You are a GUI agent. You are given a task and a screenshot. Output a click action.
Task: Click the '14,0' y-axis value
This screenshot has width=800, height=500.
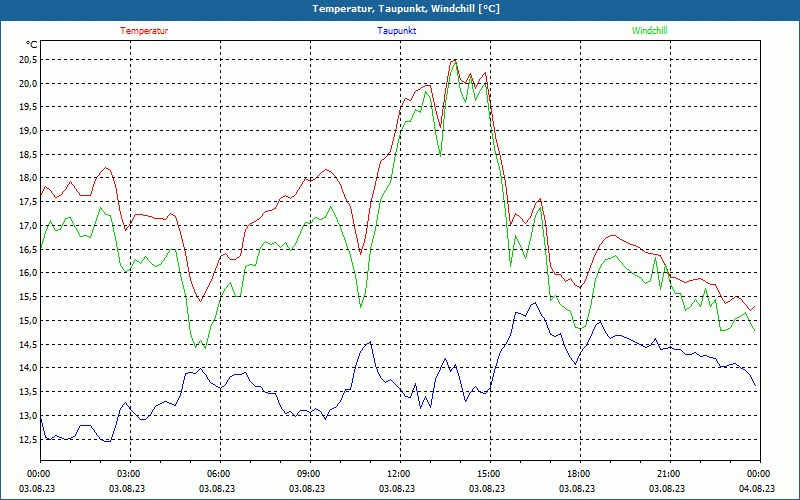pyautogui.click(x=28, y=368)
